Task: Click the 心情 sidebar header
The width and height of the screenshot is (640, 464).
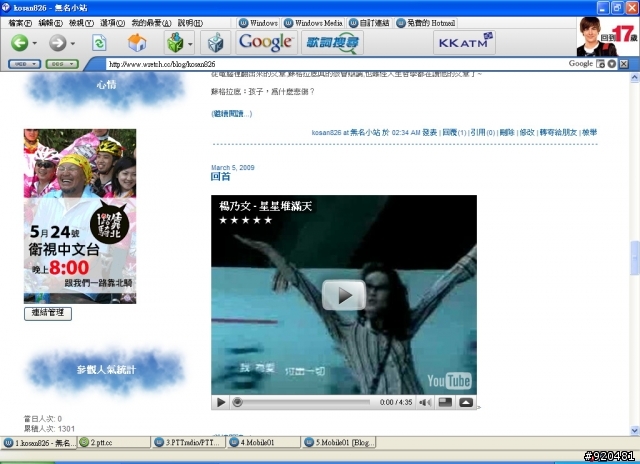Action: pos(105,86)
